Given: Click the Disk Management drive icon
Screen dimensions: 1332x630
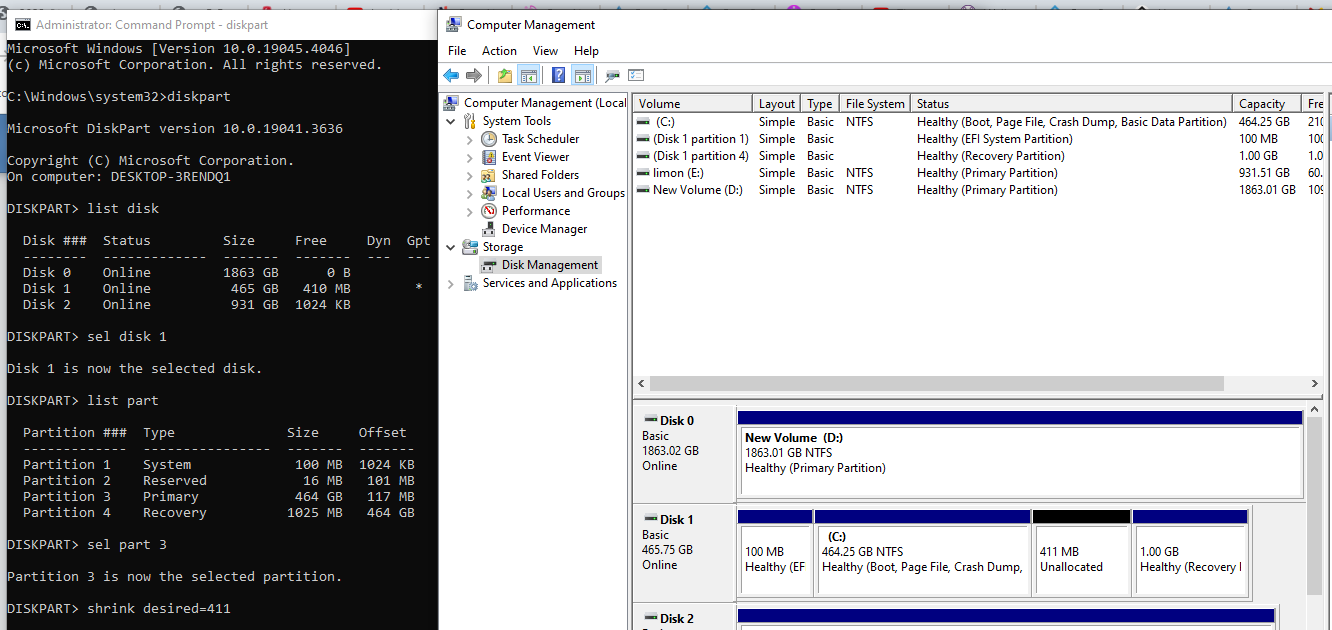Looking at the screenshot, I should [489, 265].
